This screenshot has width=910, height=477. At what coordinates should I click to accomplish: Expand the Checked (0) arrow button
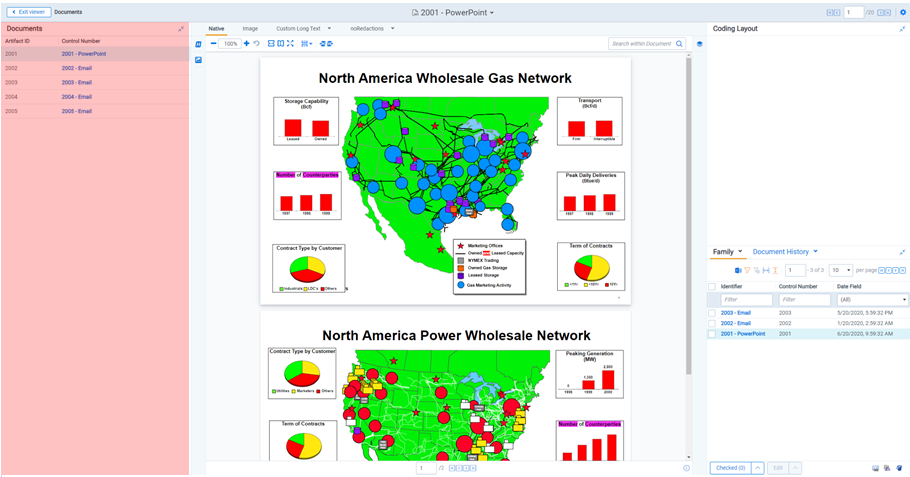coord(758,468)
